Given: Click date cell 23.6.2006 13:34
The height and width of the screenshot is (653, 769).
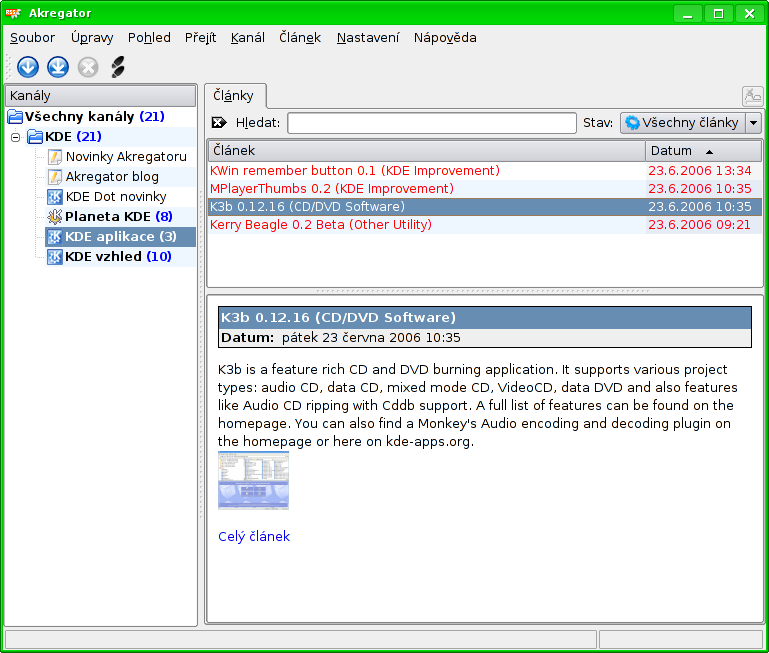Looking at the screenshot, I should pos(699,171).
